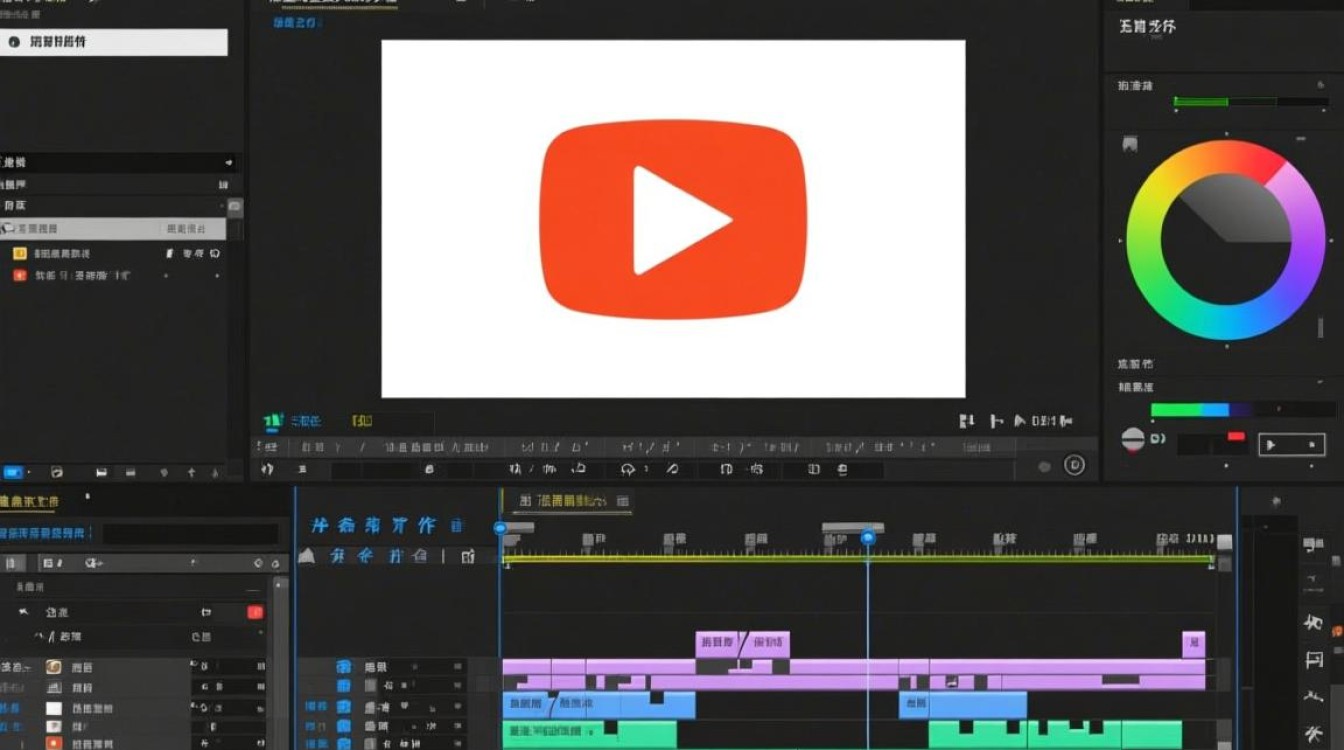
Task: Click the red square toggle in the lower-left layer panel
Action: tap(255, 612)
